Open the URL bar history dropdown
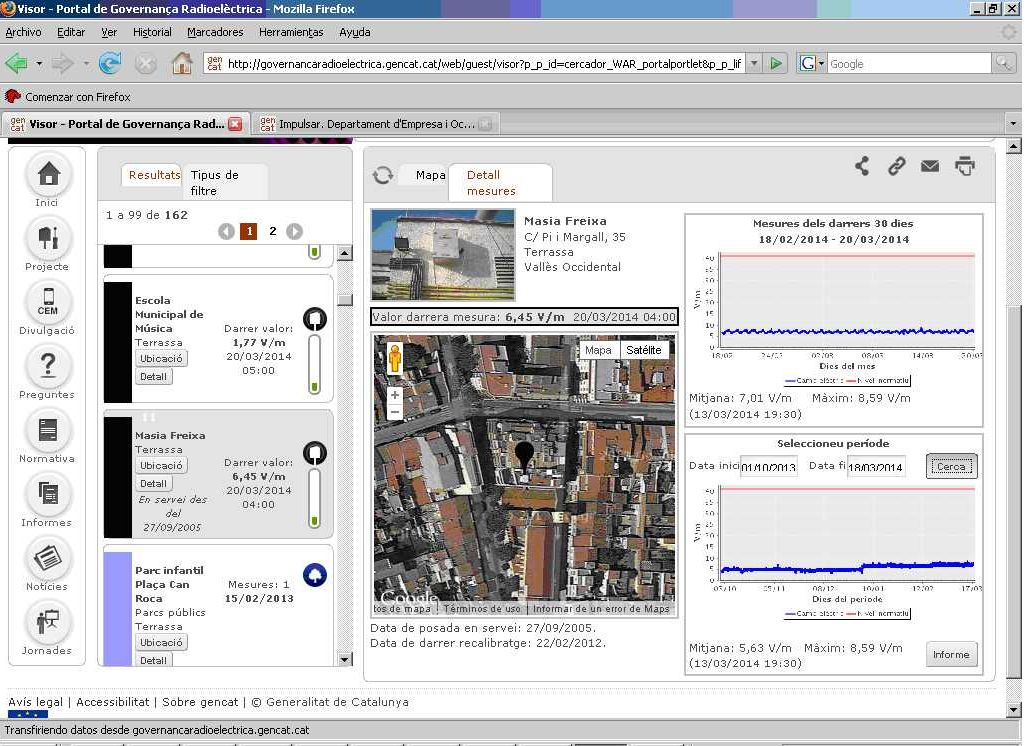This screenshot has width=1028, height=746. tap(754, 64)
